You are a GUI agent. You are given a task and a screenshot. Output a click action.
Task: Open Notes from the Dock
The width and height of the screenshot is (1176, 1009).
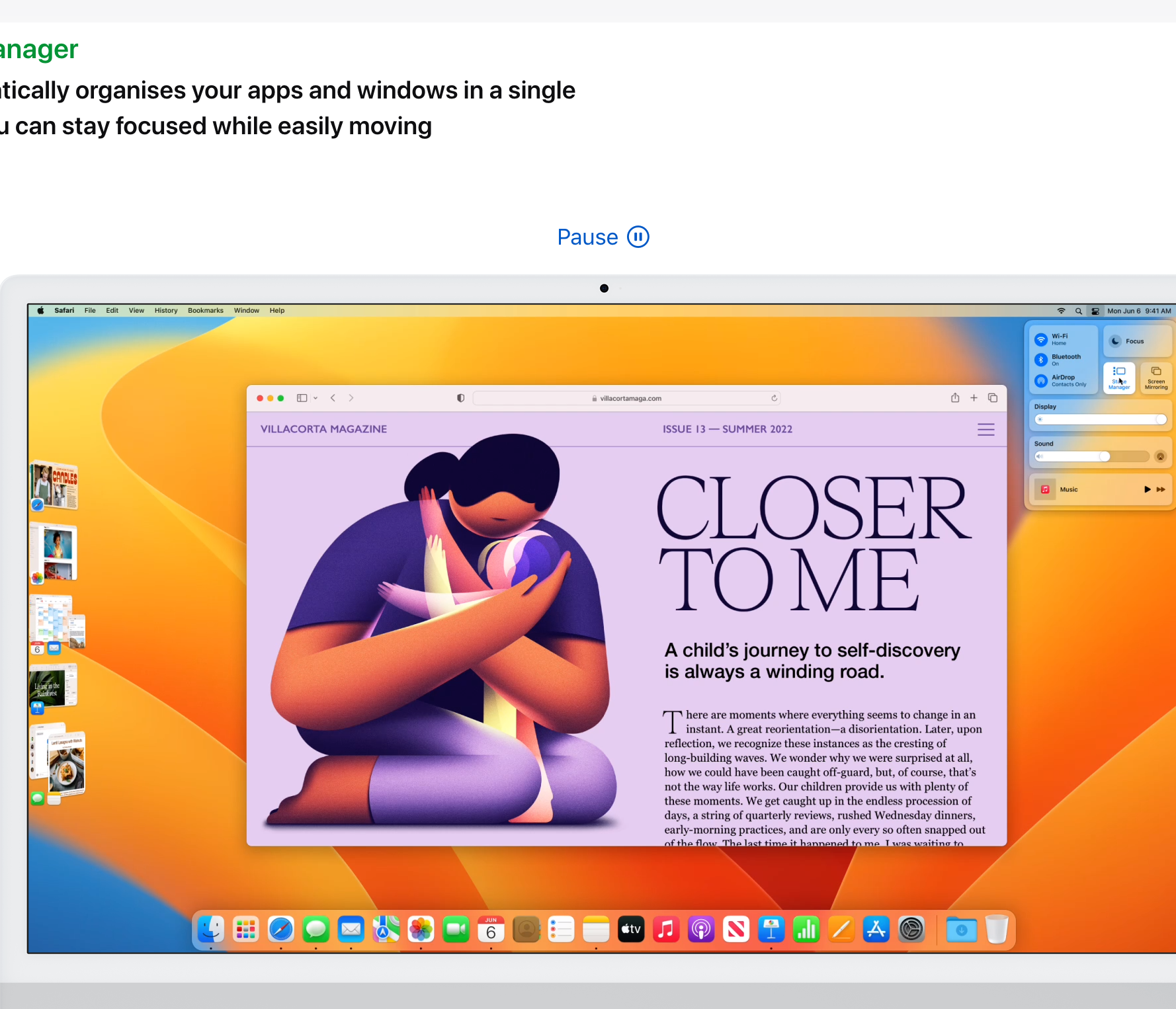596,930
